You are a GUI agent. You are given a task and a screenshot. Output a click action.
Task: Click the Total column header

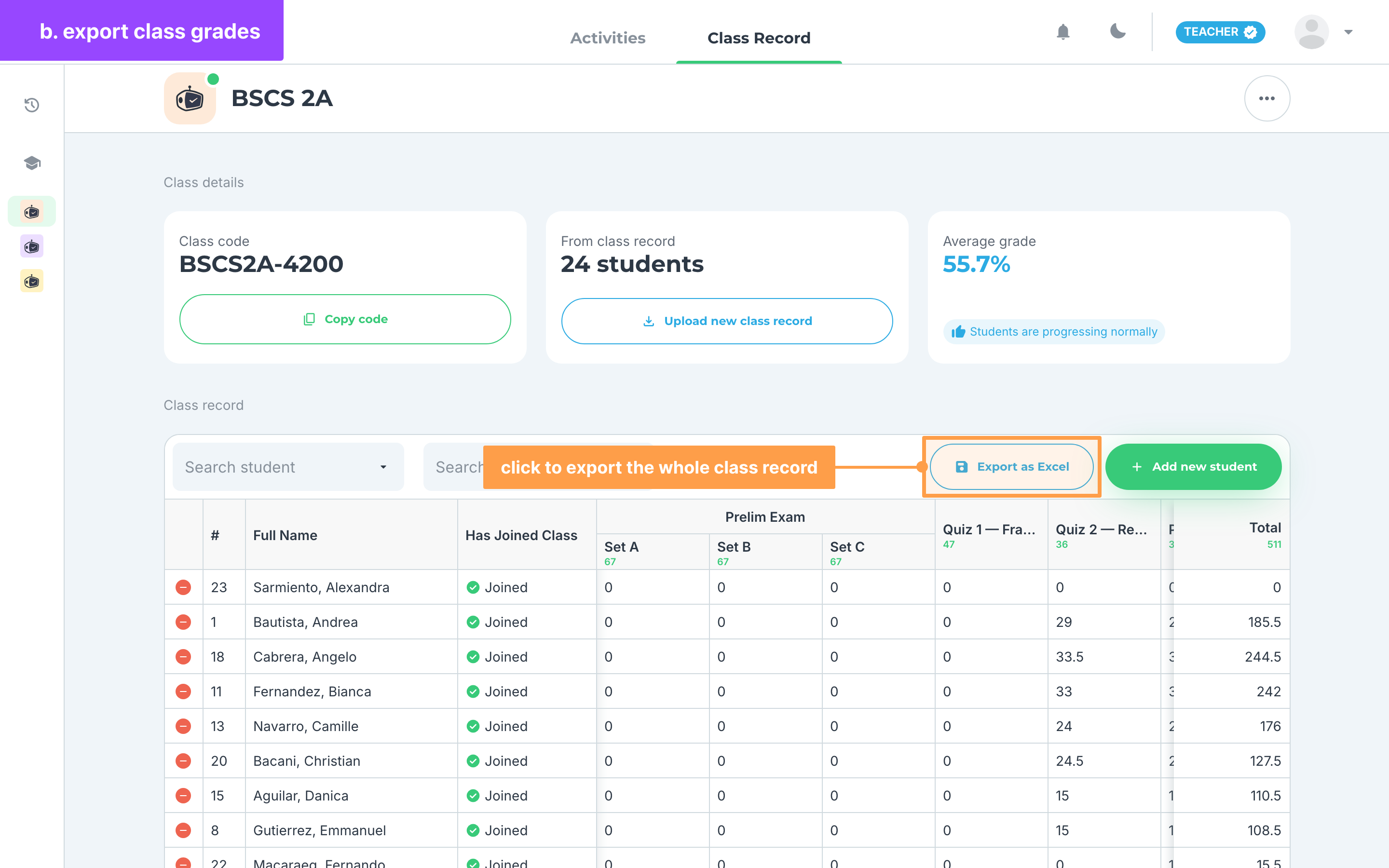1265,528
